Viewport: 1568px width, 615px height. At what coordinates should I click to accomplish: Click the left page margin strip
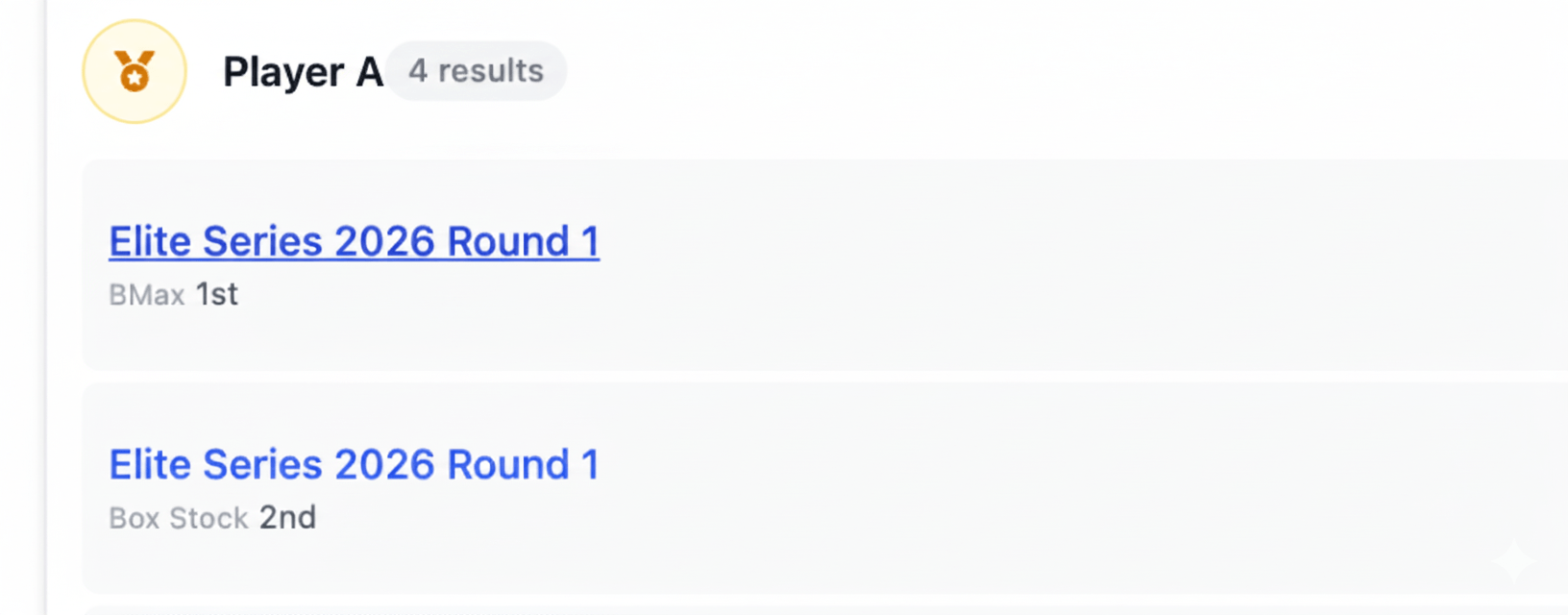tap(21, 307)
